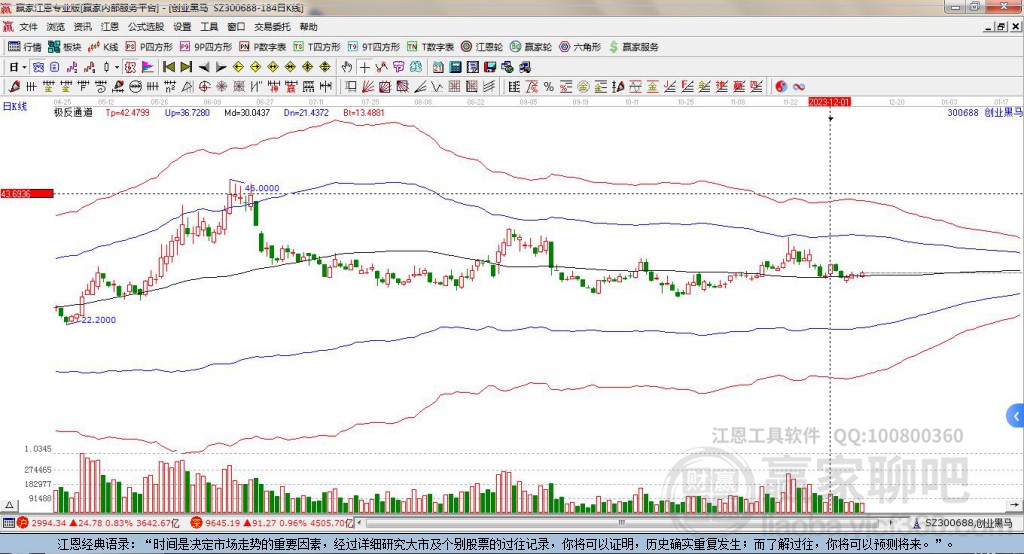Screen dimensions: 1024x554
Task: Open 赢家服务 dollar-sign service button
Action: coord(633,47)
